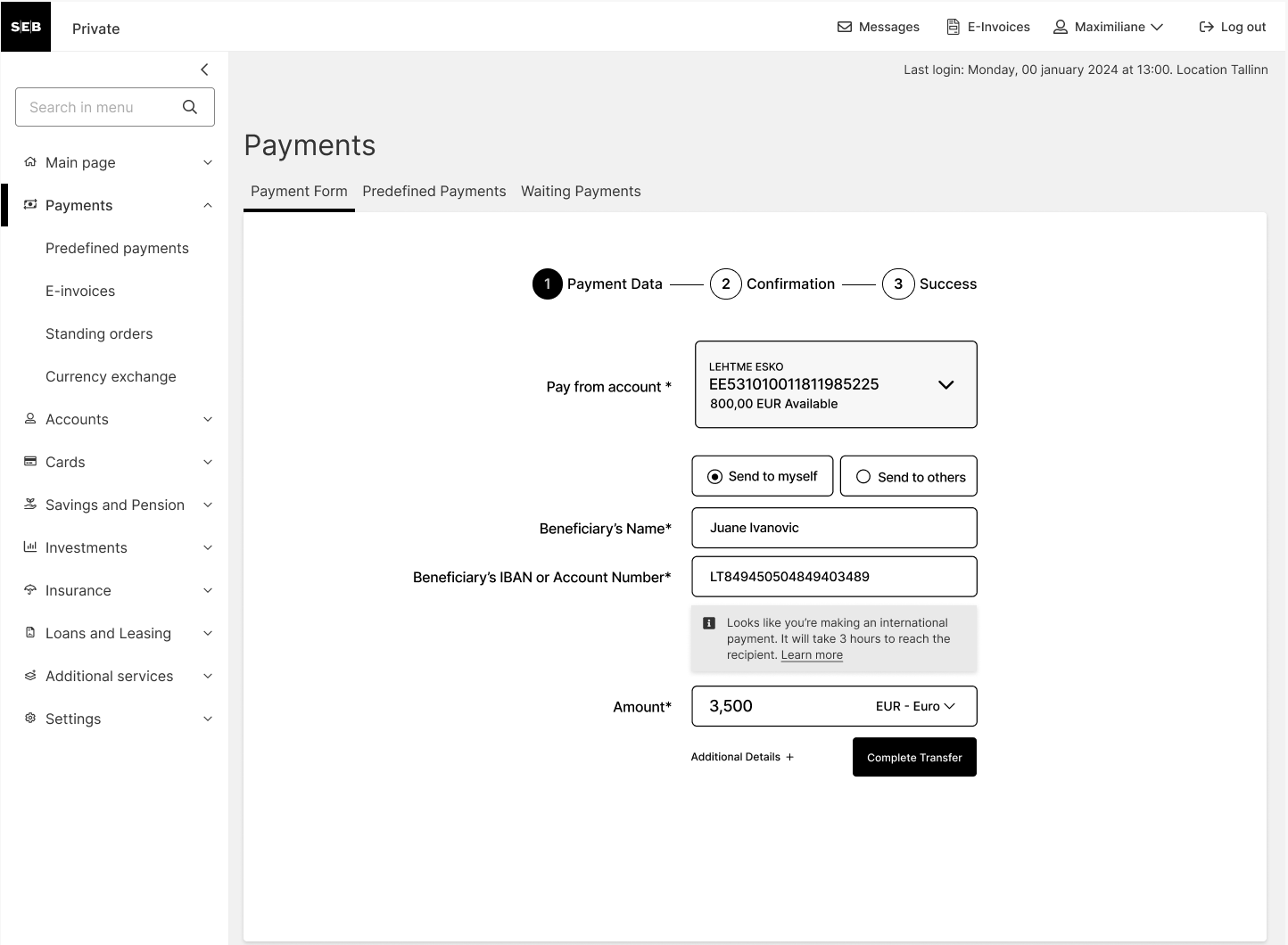Click the Search in menu field

tap(115, 107)
